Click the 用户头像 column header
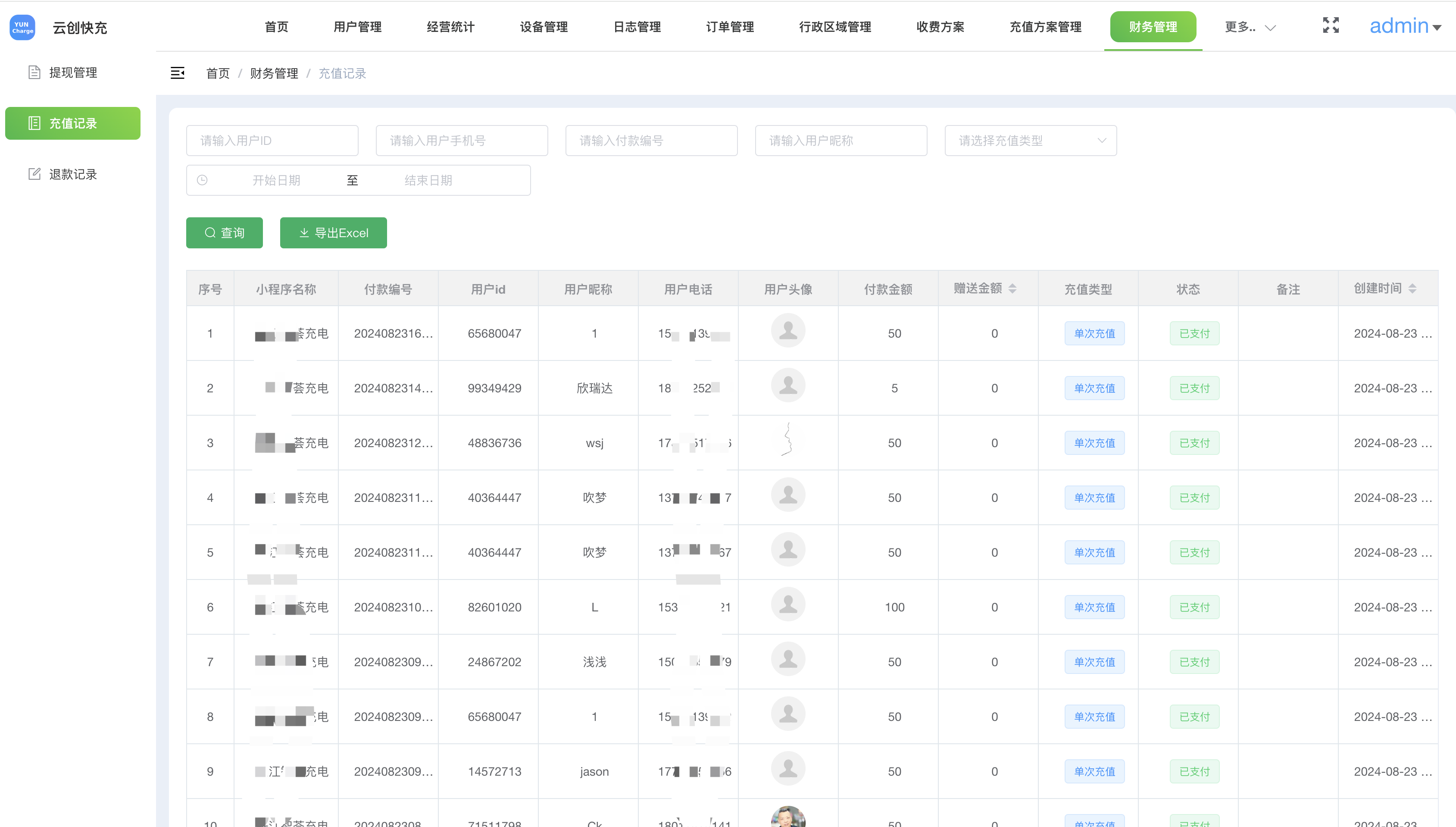Image resolution: width=1456 pixels, height=827 pixels. click(788, 289)
